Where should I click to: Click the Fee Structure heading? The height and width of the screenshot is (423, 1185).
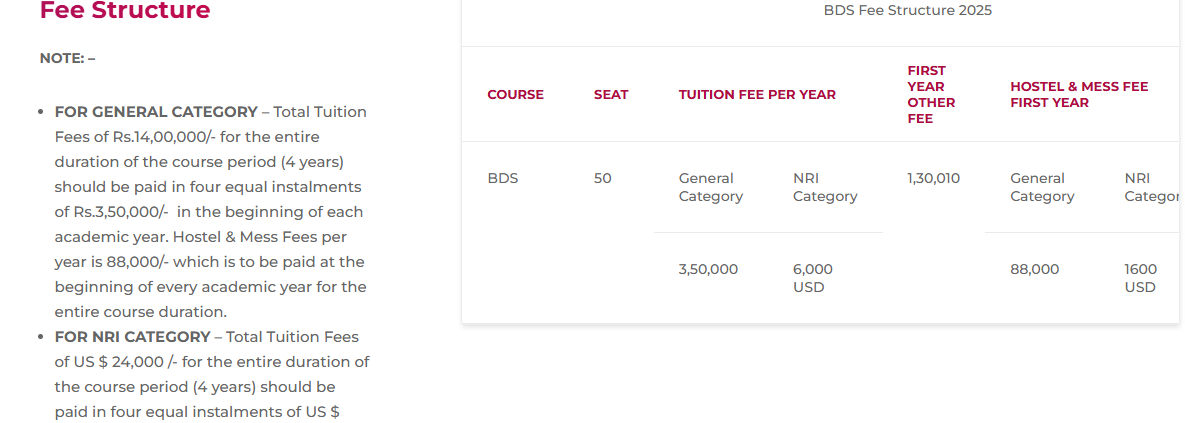(125, 11)
